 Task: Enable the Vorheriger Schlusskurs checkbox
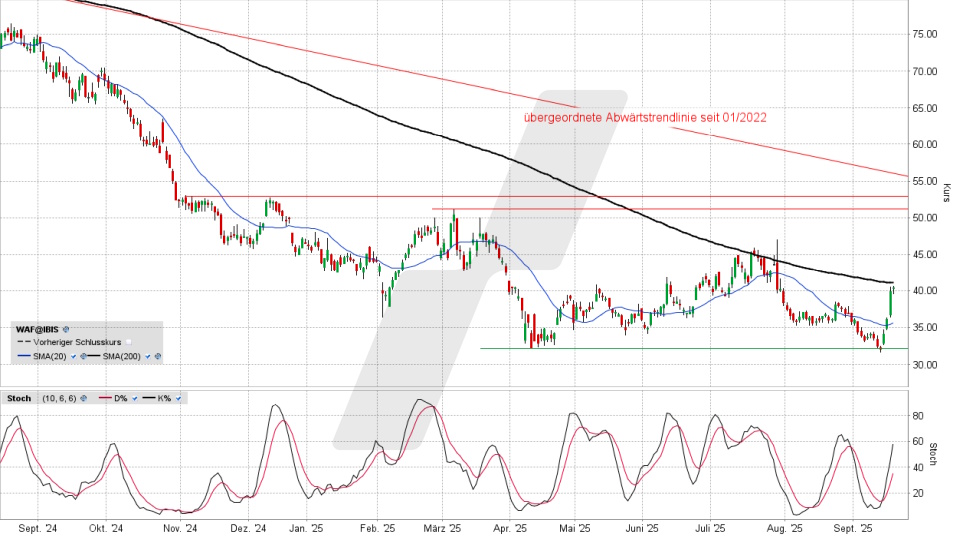[x=129, y=342]
